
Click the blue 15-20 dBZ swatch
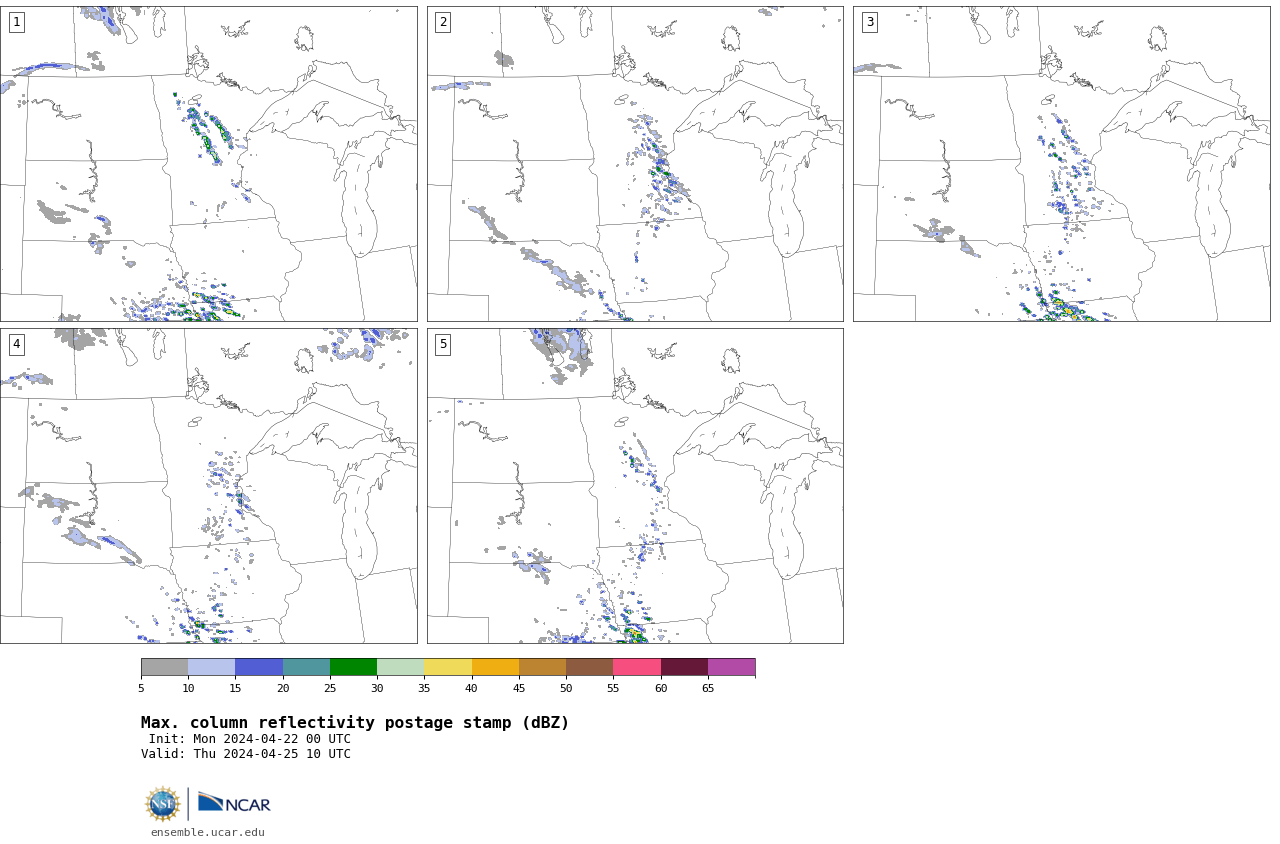tap(259, 667)
